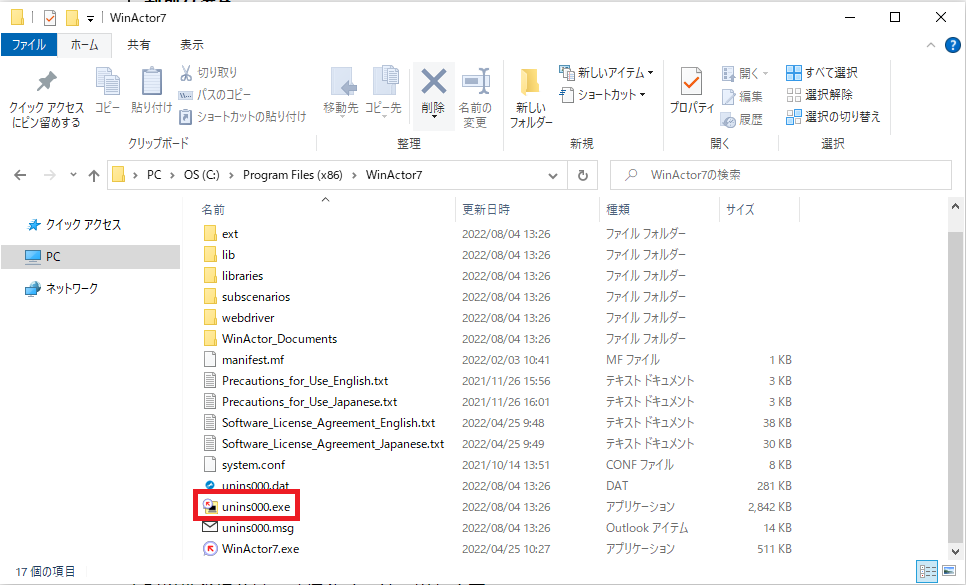Select the unins000.exe file
966x585 pixels.
pyautogui.click(x=256, y=507)
